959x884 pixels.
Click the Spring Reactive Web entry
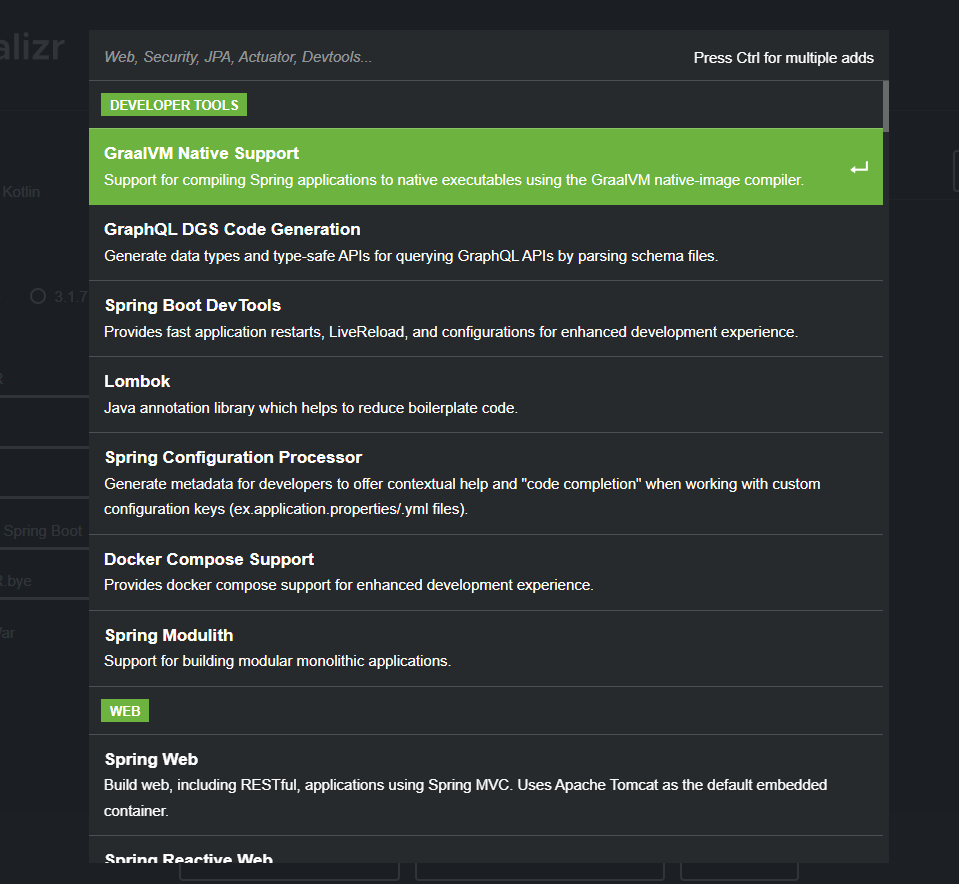486,850
